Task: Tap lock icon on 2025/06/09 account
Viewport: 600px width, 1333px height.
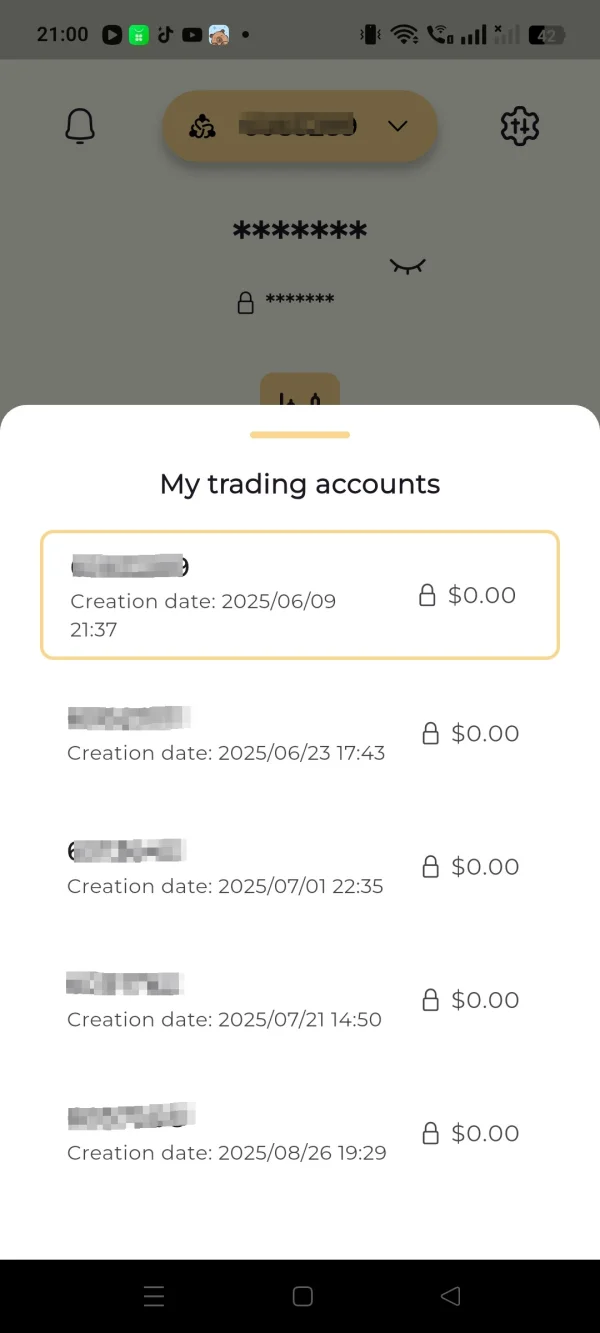Action: [x=427, y=596]
